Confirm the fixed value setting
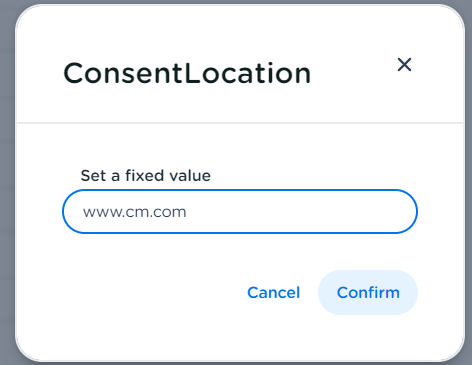472x365 pixels. click(368, 292)
